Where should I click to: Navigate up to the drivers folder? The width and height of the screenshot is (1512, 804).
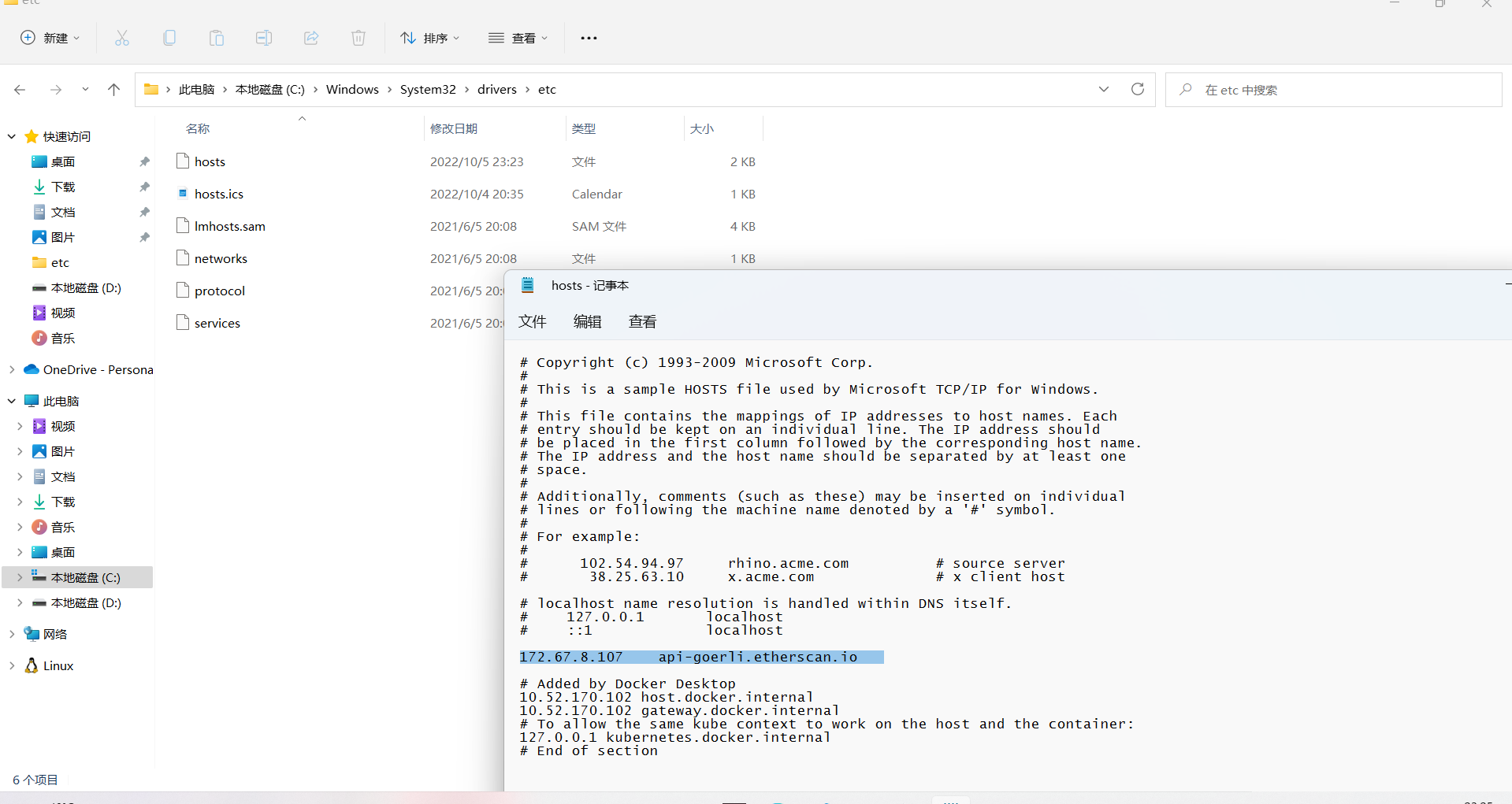coord(113,89)
